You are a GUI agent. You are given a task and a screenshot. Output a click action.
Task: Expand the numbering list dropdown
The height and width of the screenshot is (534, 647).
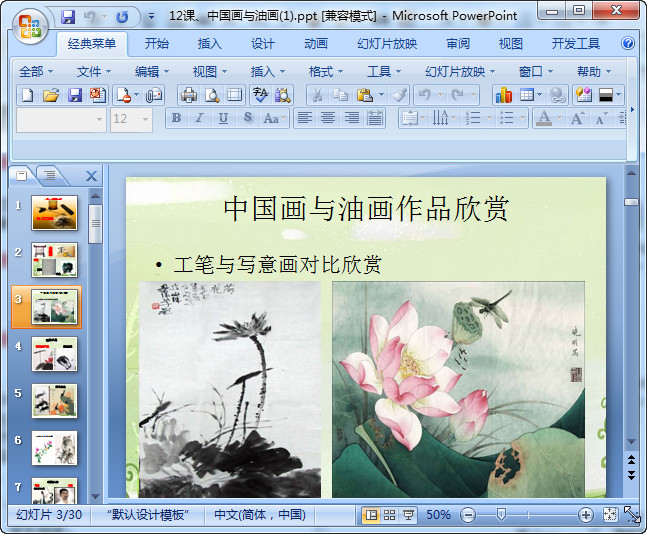(489, 118)
